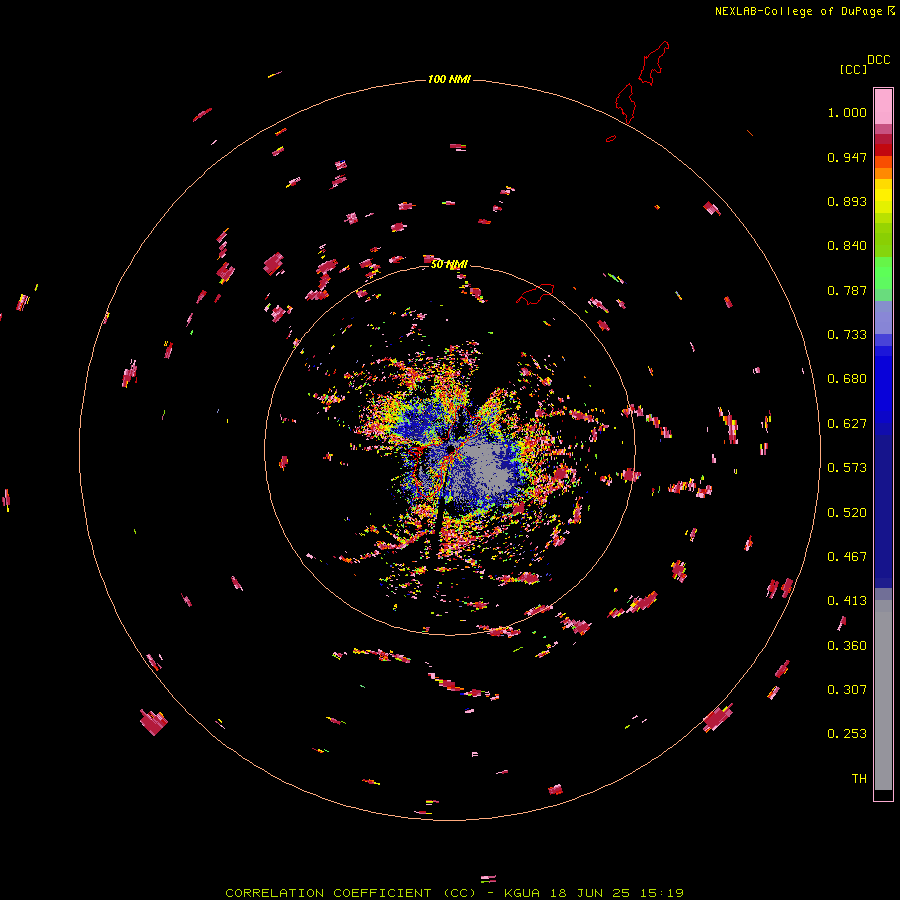Viewport: 900px width, 900px height.
Task: Click the color scale value 0.733
Action: point(847,335)
